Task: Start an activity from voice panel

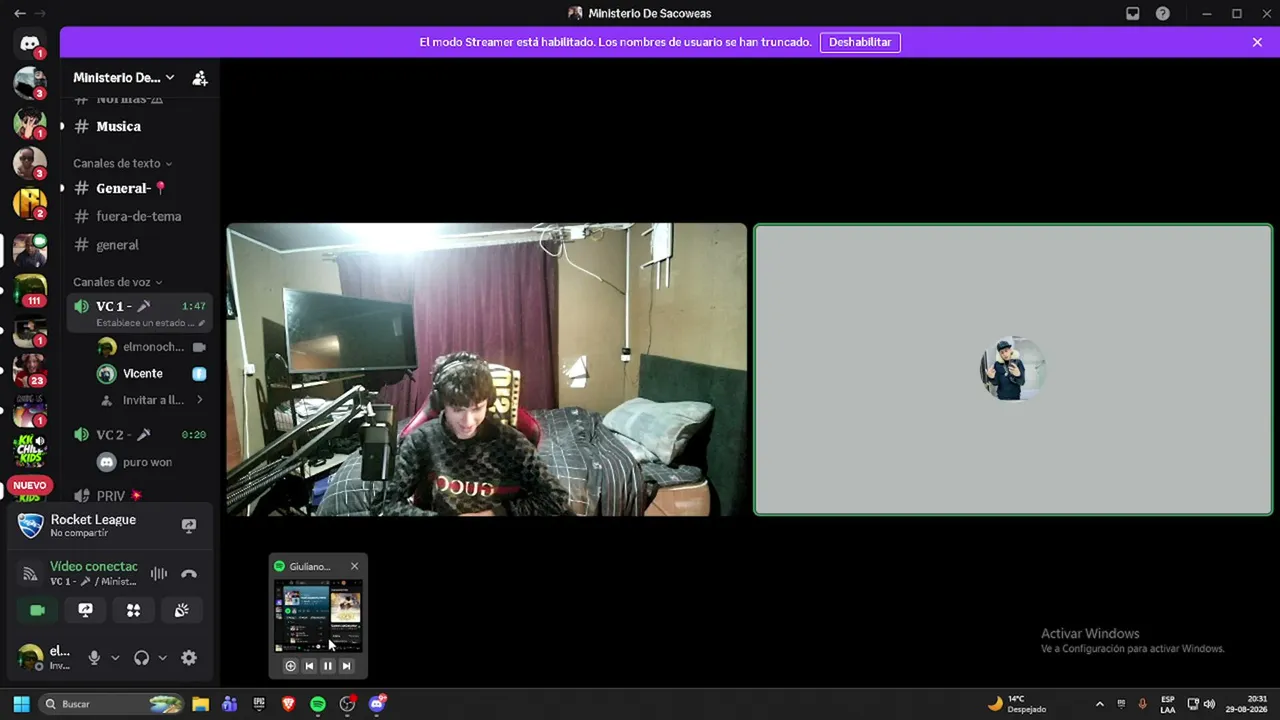Action: (133, 610)
